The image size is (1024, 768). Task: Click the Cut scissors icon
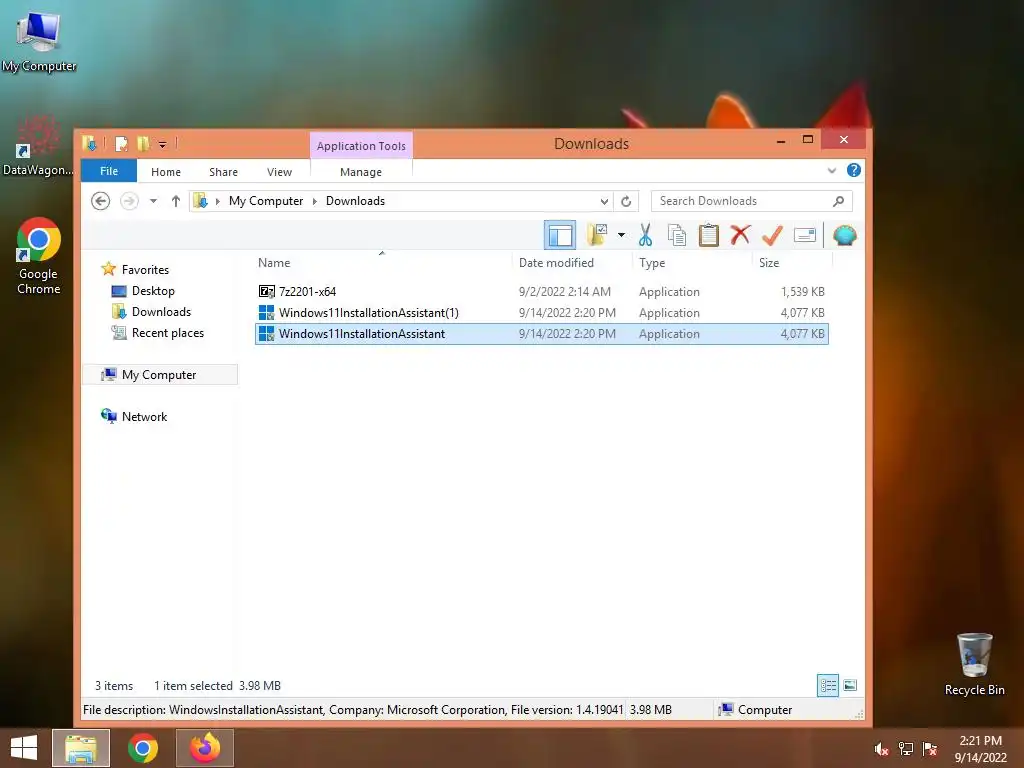pyautogui.click(x=645, y=235)
